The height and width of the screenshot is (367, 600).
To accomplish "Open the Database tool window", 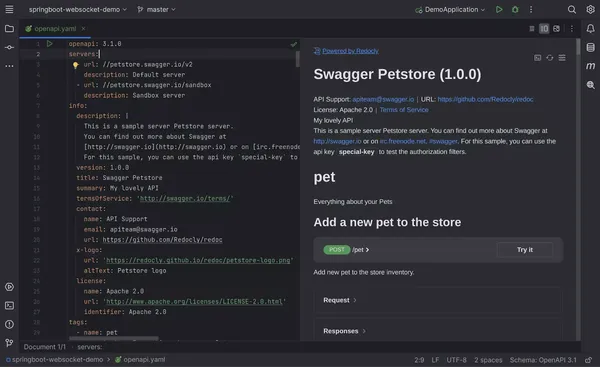I will click(590, 47).
